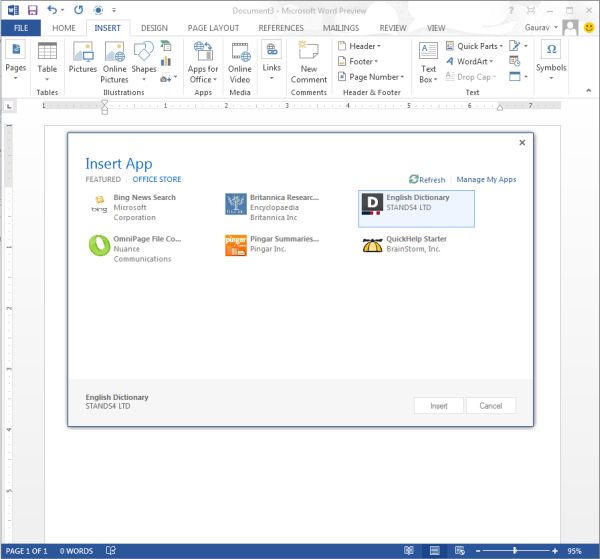The width and height of the screenshot is (600, 559).
Task: Close the Insert App dialog
Action: pyautogui.click(x=522, y=142)
